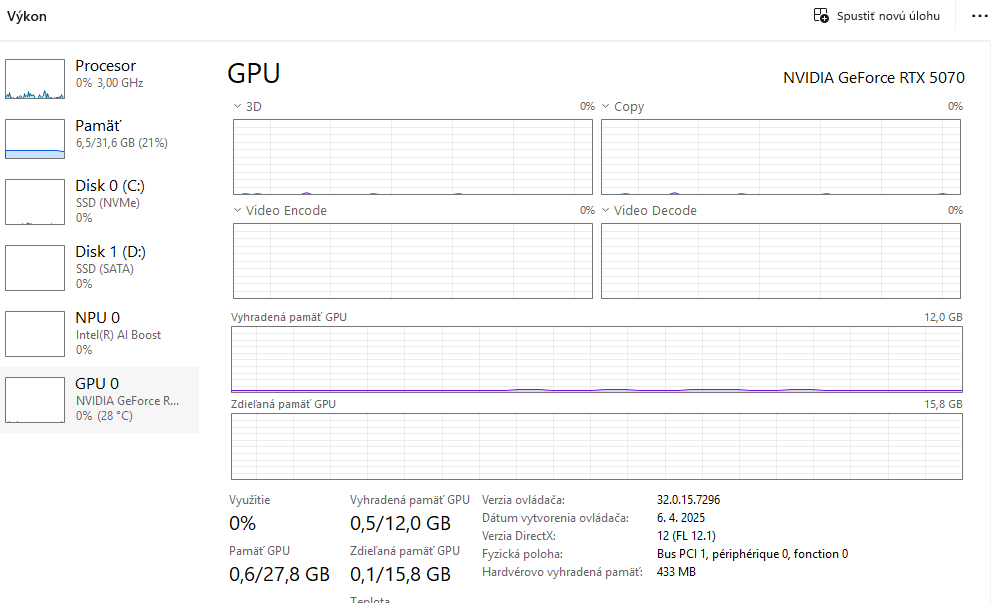Open the Video Decode engine dropdown
This screenshot has height=603, width=991.
tap(606, 210)
